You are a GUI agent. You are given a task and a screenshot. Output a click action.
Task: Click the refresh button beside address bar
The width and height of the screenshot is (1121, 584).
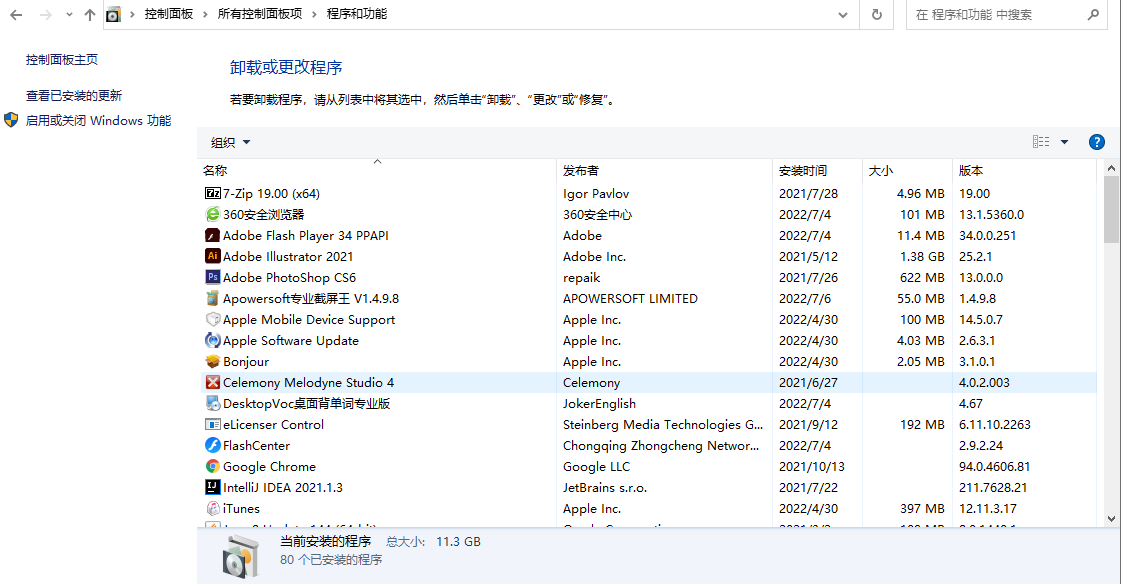click(876, 14)
